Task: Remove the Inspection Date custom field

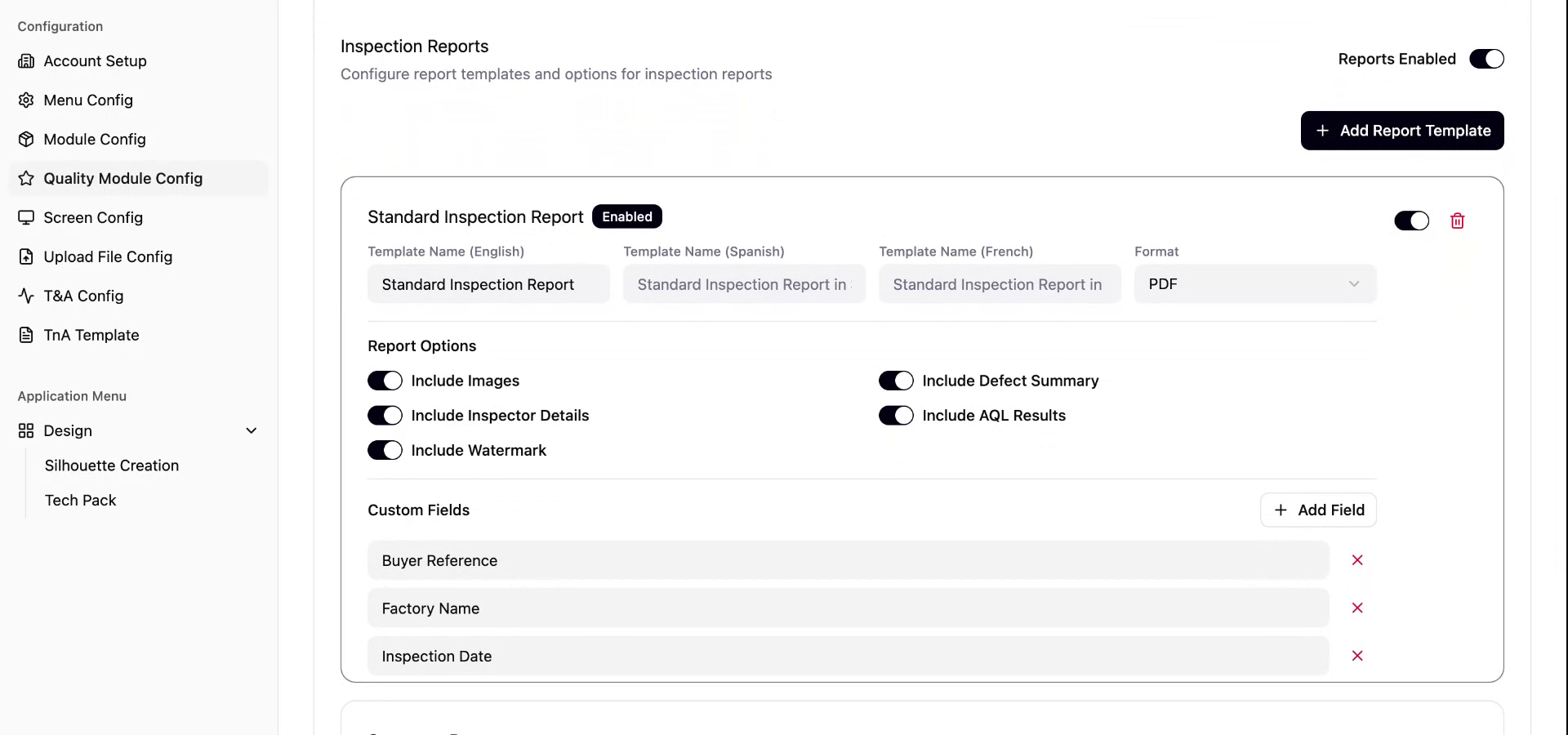Action: 1357,656
